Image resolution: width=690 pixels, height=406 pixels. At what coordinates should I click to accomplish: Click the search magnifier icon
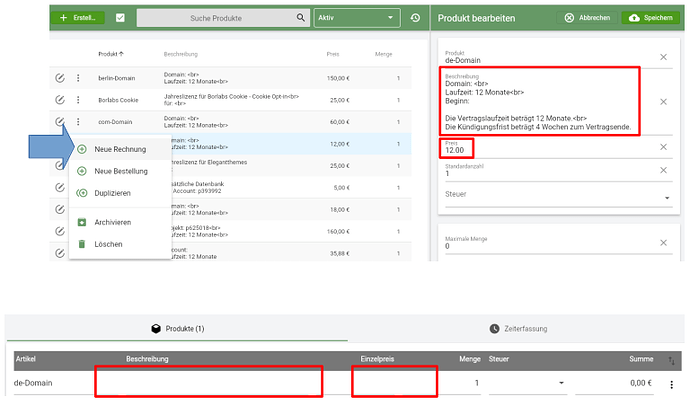pos(301,18)
